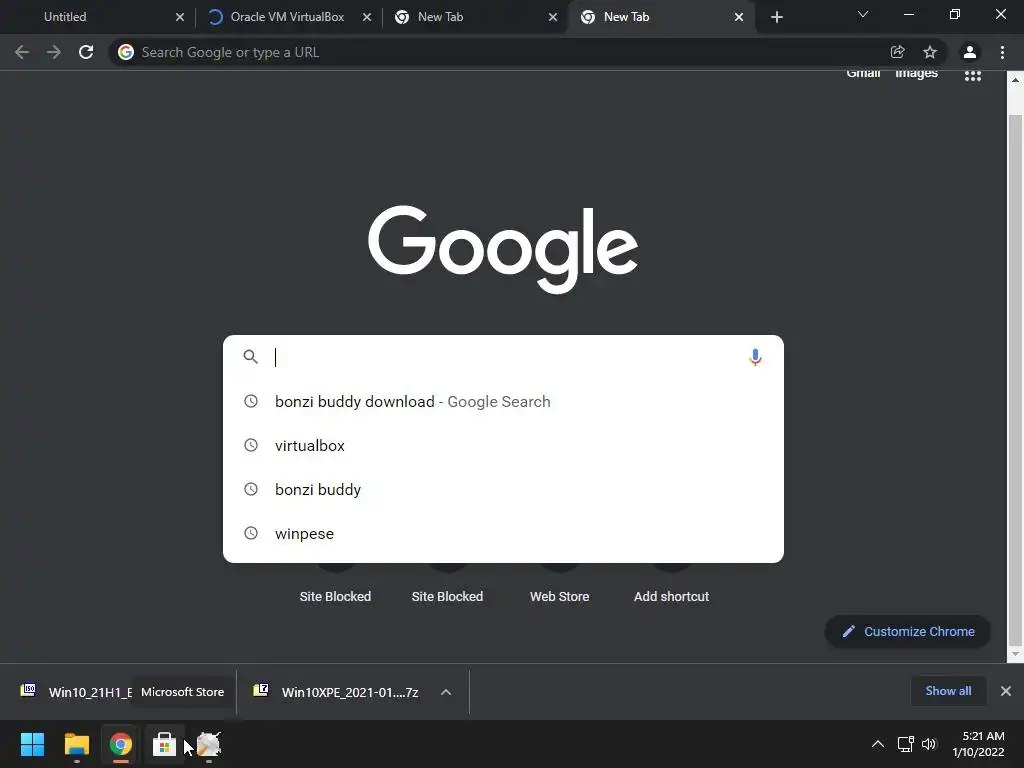Go back using the browser back arrow

[x=22, y=52]
